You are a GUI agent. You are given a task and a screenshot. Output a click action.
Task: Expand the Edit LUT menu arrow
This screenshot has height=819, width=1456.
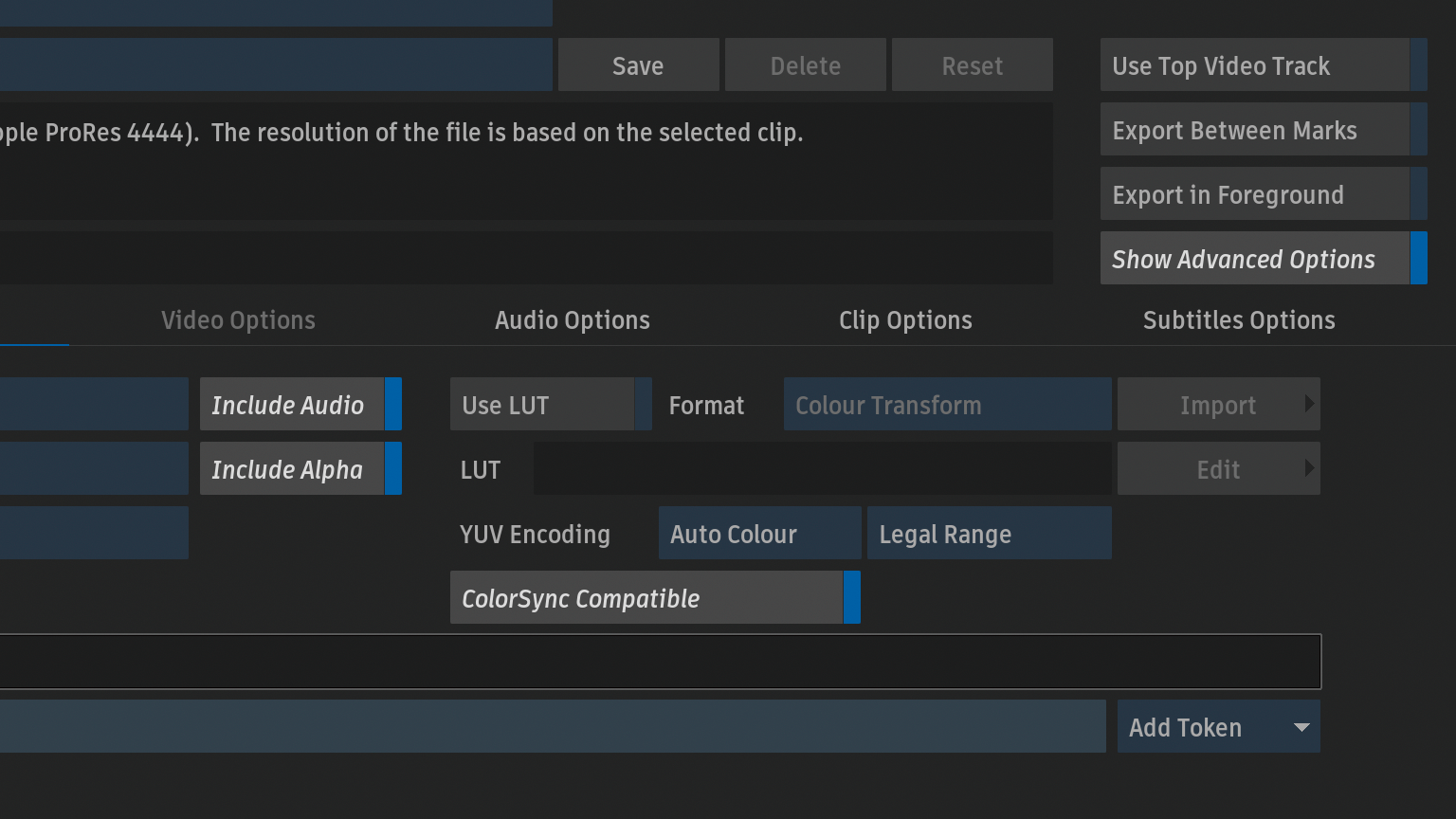point(1309,468)
